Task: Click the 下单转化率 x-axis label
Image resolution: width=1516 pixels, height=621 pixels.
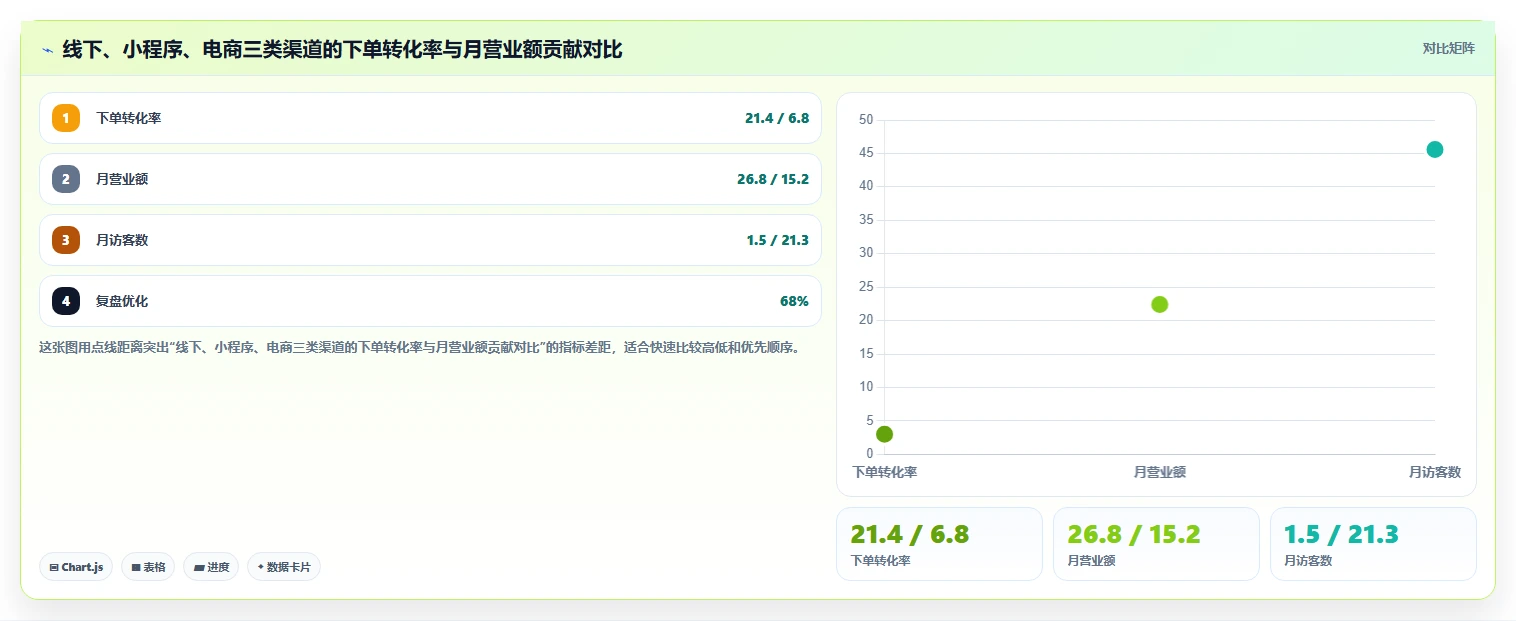Action: coord(884,472)
